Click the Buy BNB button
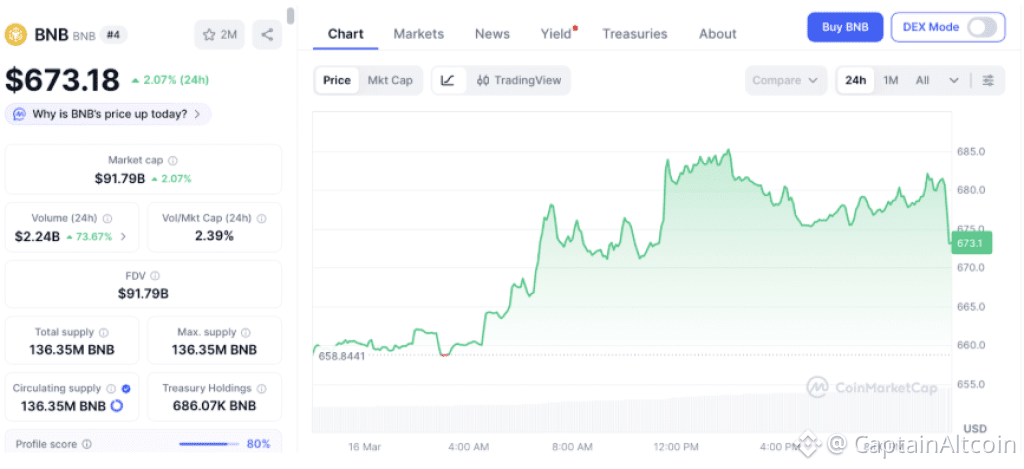 tap(844, 27)
